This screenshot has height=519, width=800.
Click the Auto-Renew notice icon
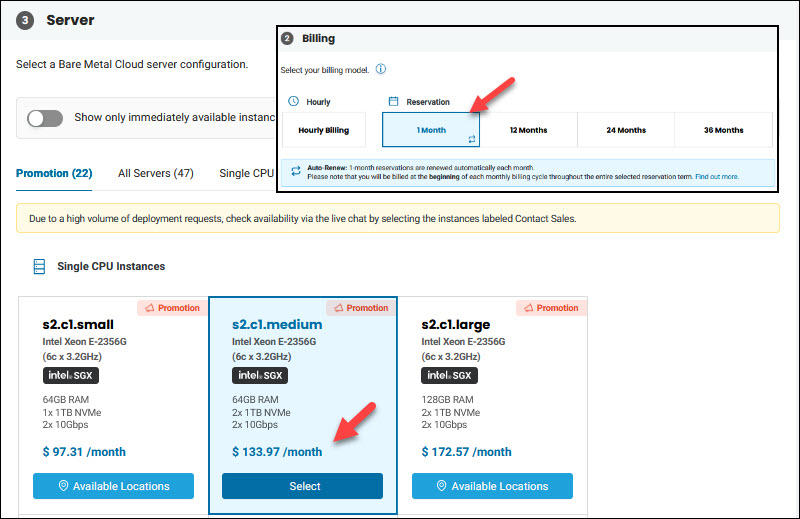pos(296,171)
